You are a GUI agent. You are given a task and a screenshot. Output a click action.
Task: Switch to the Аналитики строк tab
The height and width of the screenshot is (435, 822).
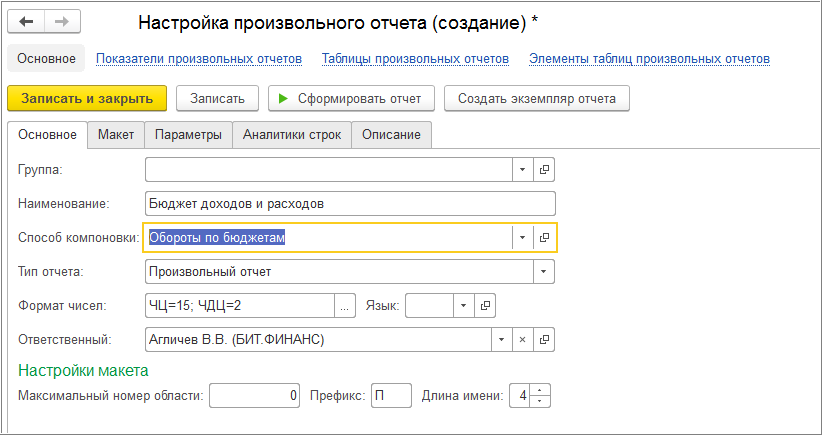[292, 135]
